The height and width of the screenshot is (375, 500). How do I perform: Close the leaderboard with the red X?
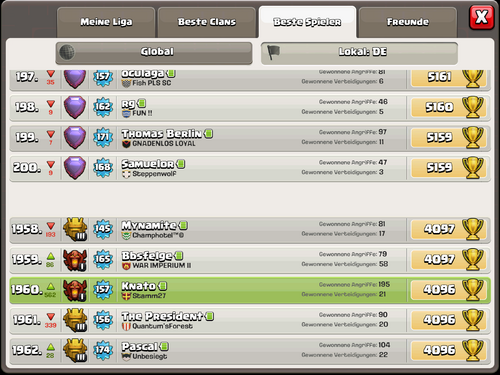481,17
